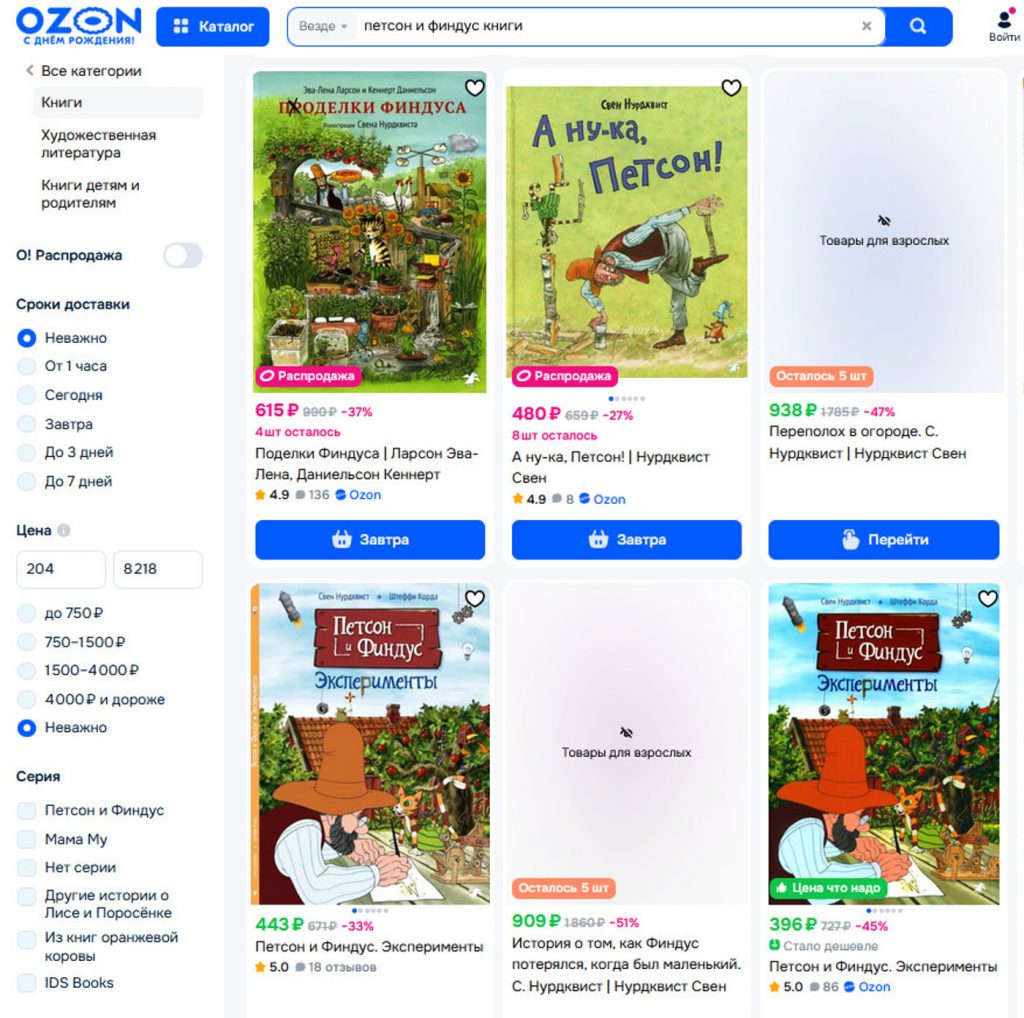
Task: Click Перейти for Переполох в огороде
Action: pyautogui.click(x=884, y=539)
